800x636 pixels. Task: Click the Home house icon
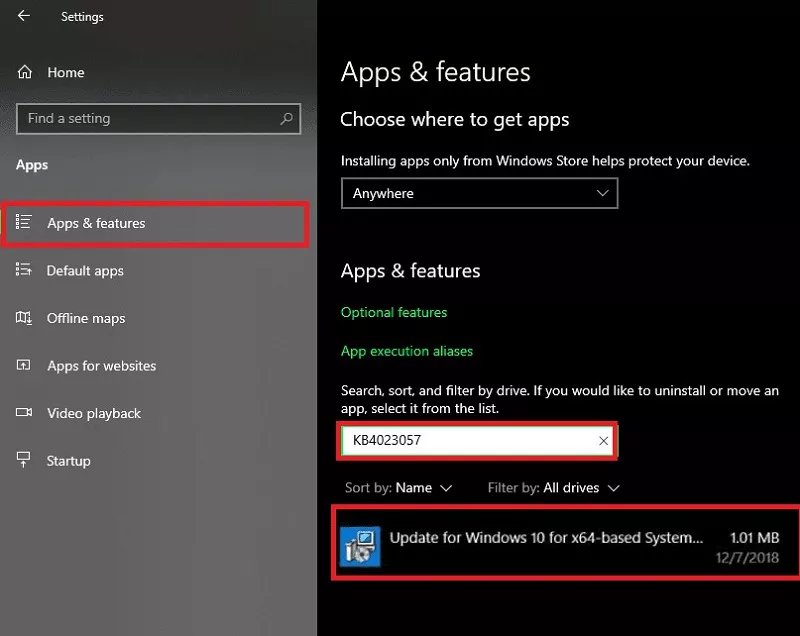point(25,72)
